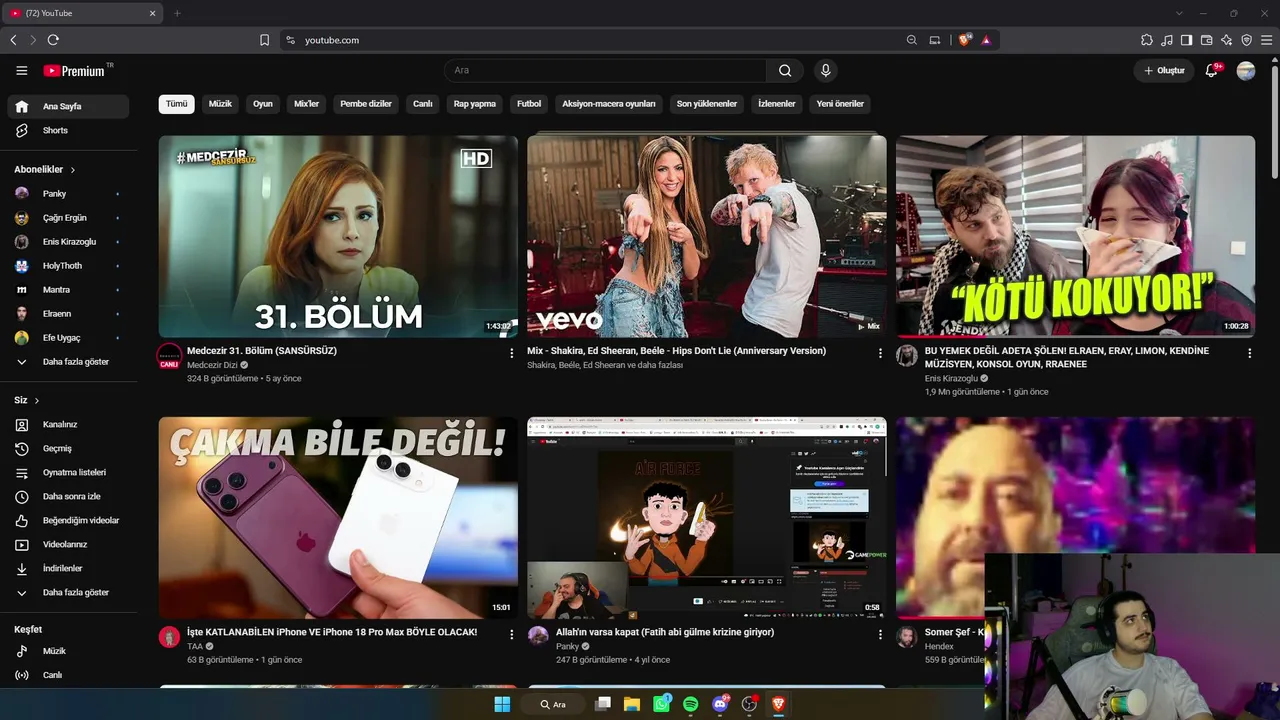Open Shorts in the sidebar
Viewport: 1280px width, 720px height.
click(68, 130)
